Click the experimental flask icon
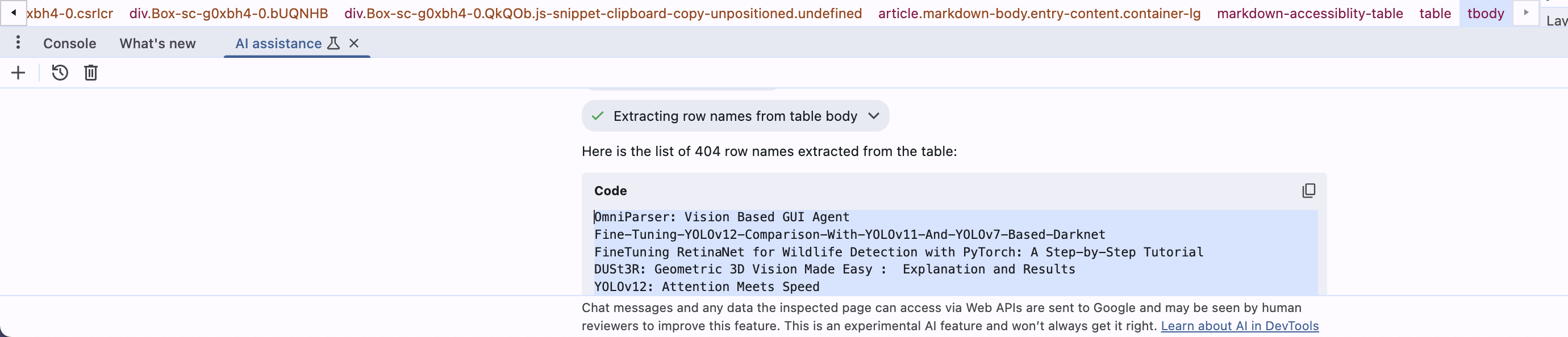This screenshot has width=1568, height=337. pos(333,43)
